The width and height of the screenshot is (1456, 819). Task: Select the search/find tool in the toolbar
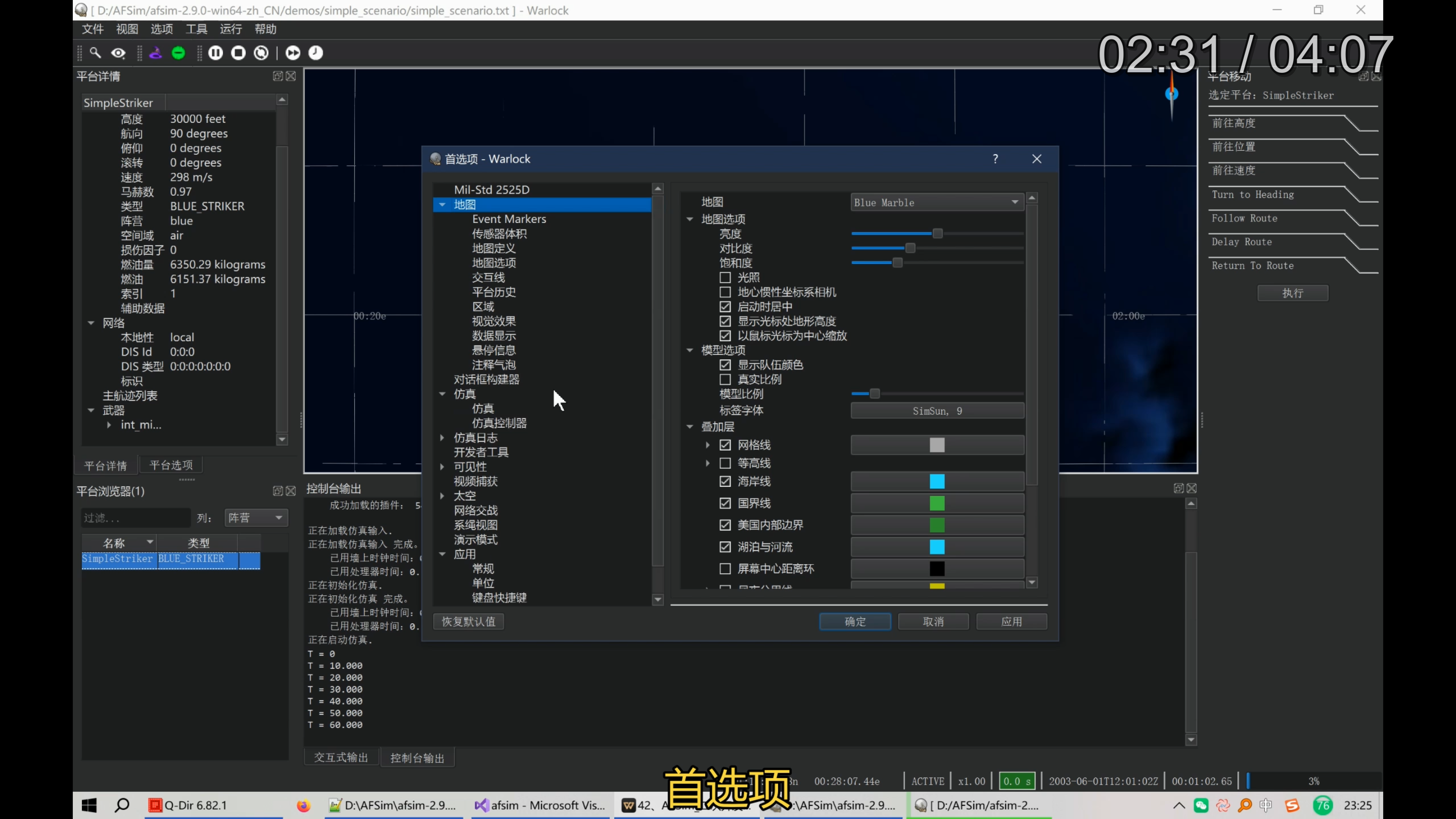[x=96, y=53]
